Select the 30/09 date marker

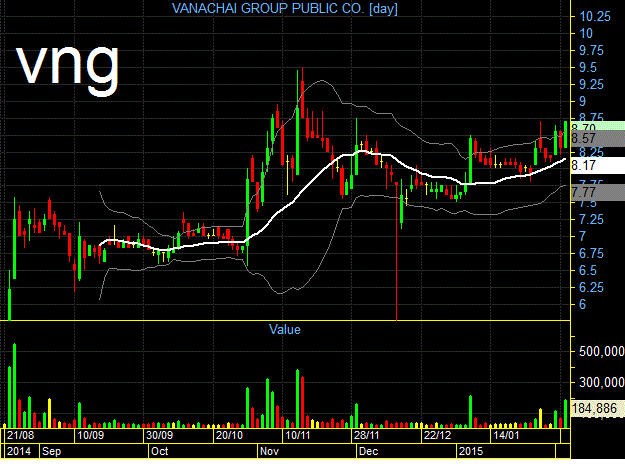[x=159, y=435]
